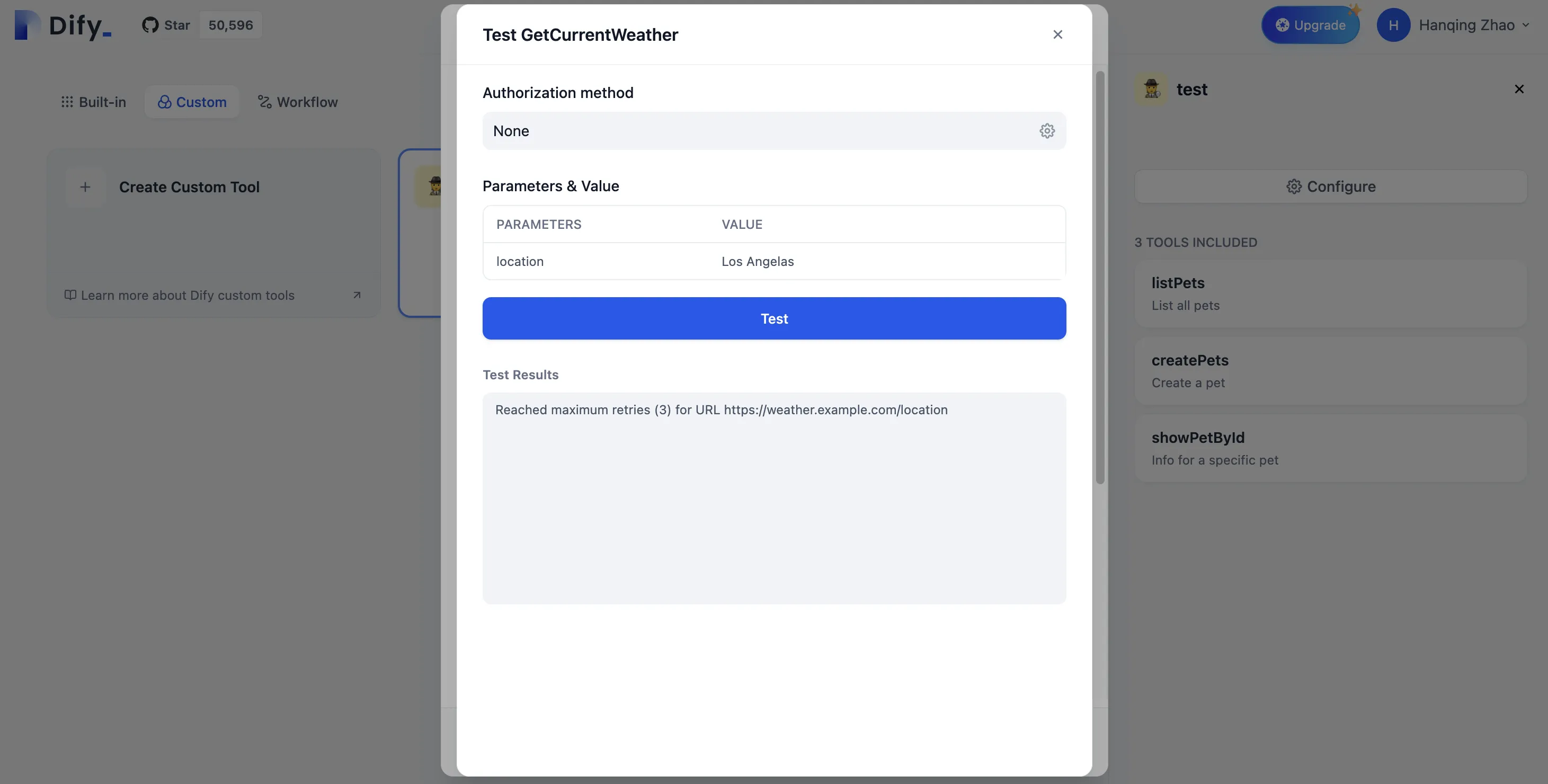The height and width of the screenshot is (784, 1548).
Task: Close the test tool side panel
Action: [x=1518, y=90]
